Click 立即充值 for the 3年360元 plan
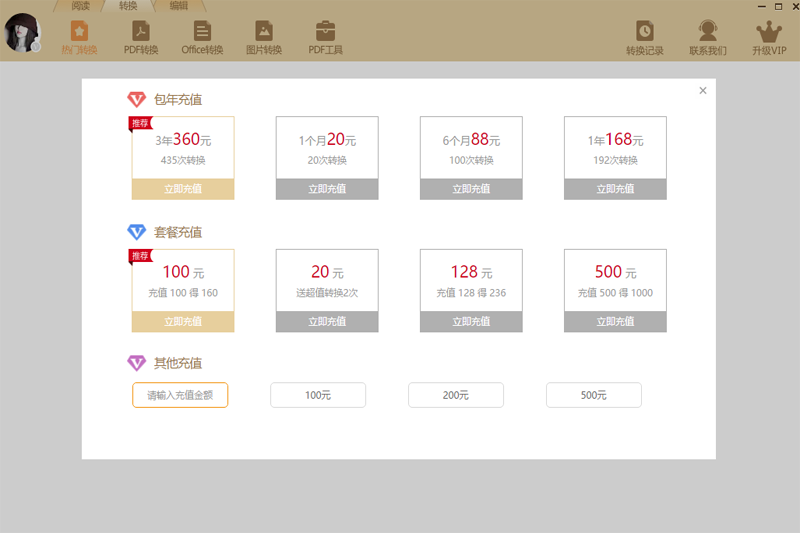The height and width of the screenshot is (533, 800). pos(183,189)
